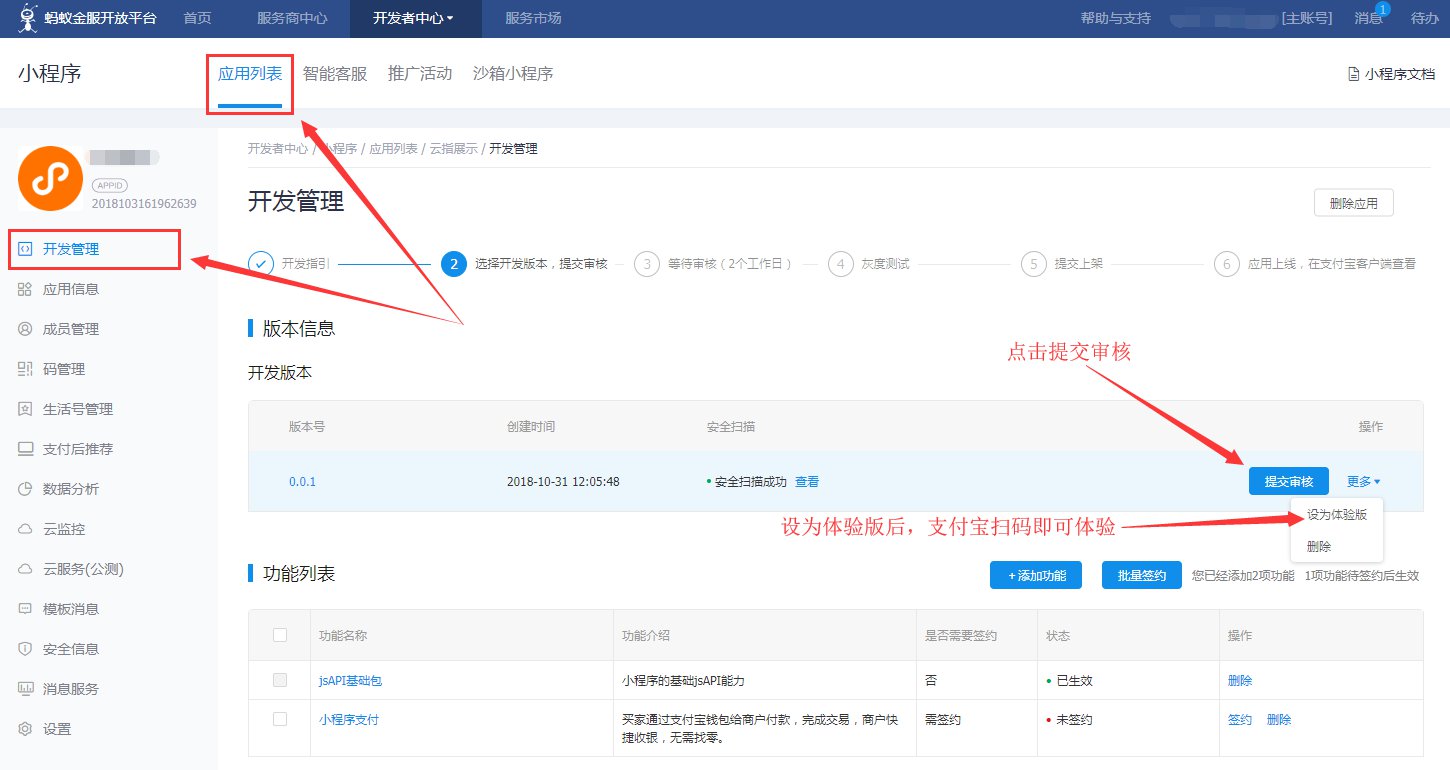Click 云指展示 in the breadcrumb

point(453,148)
